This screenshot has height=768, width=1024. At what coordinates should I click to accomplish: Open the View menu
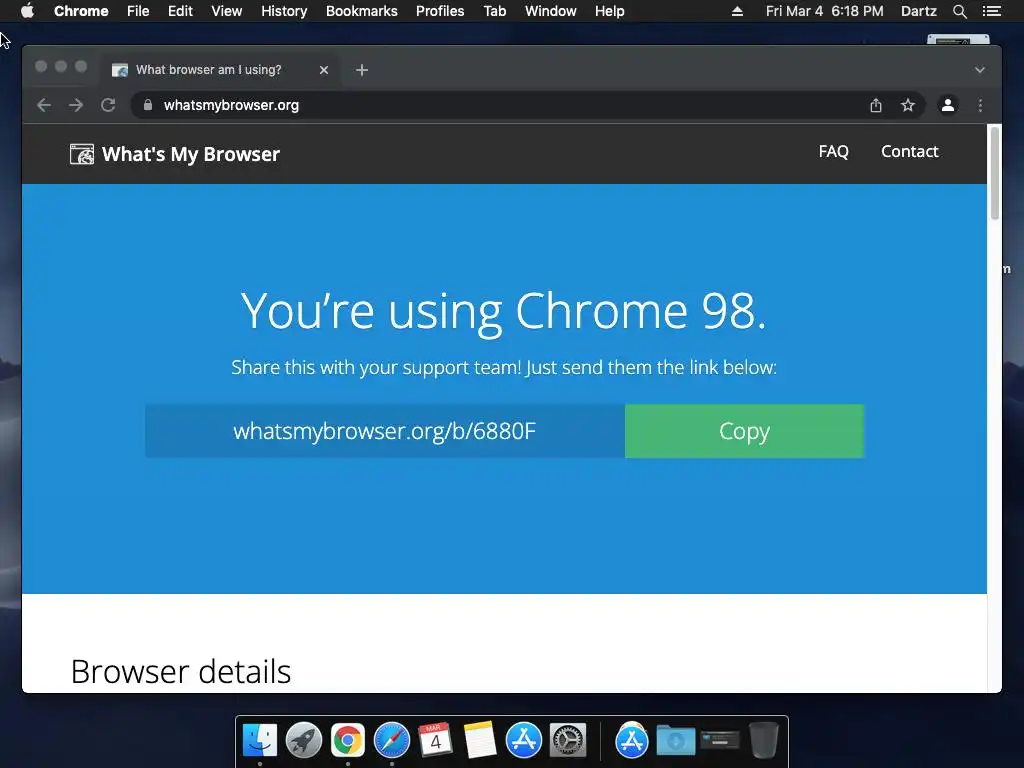227,11
